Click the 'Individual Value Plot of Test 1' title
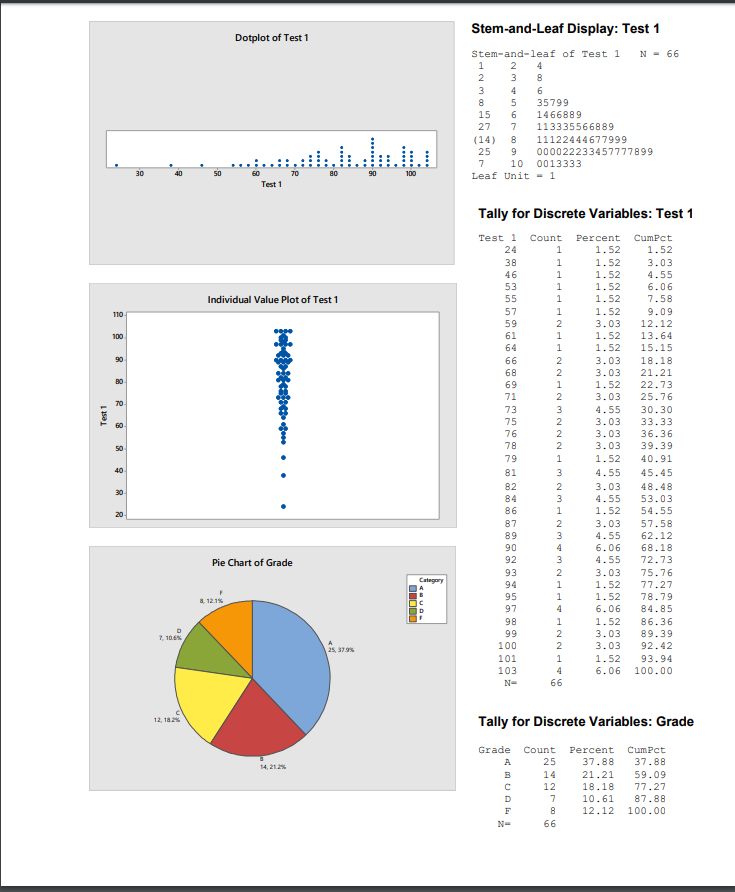735x892 pixels. click(x=272, y=300)
